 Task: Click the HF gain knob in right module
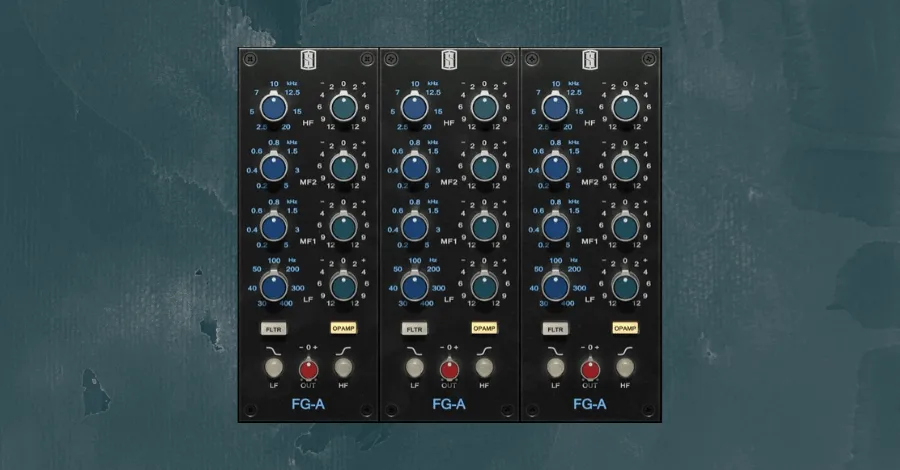pyautogui.click(x=625, y=107)
